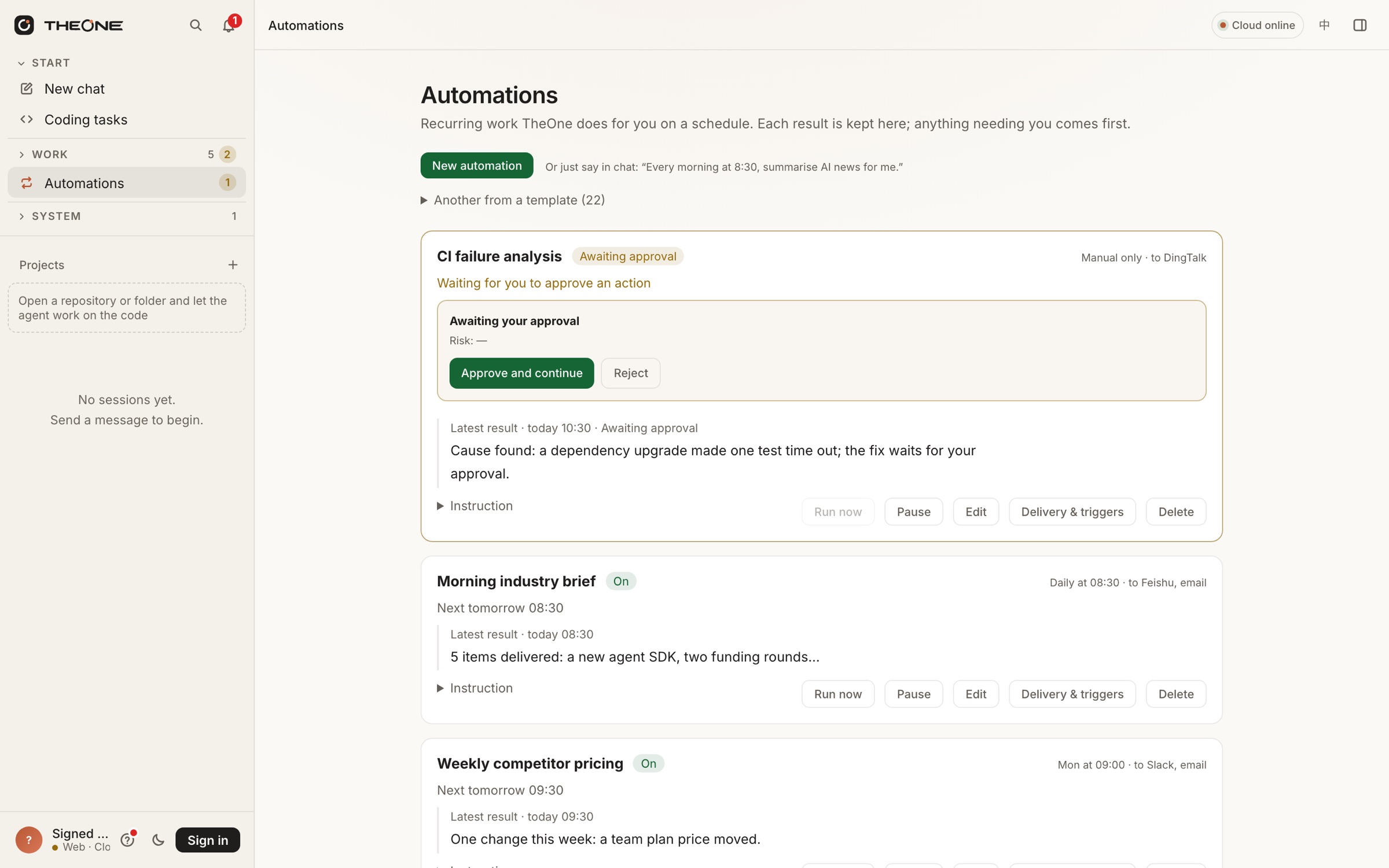Screen dimensions: 1389x868
Task: Collapse the START section chevron
Action: [21, 63]
